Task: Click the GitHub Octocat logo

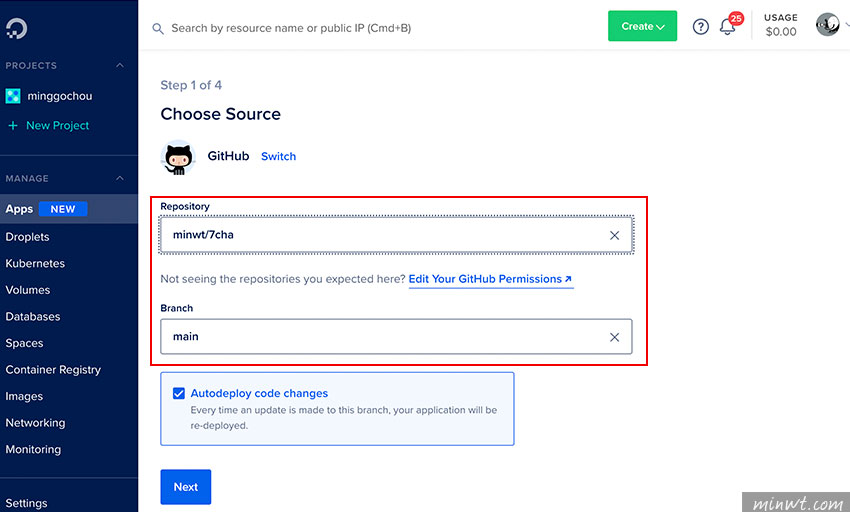Action: (178, 157)
